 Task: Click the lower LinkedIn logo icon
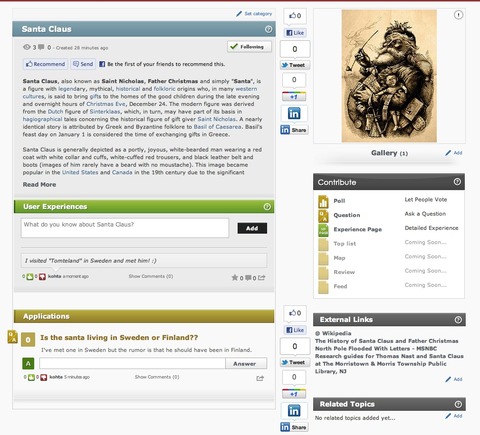pyautogui.click(x=294, y=411)
